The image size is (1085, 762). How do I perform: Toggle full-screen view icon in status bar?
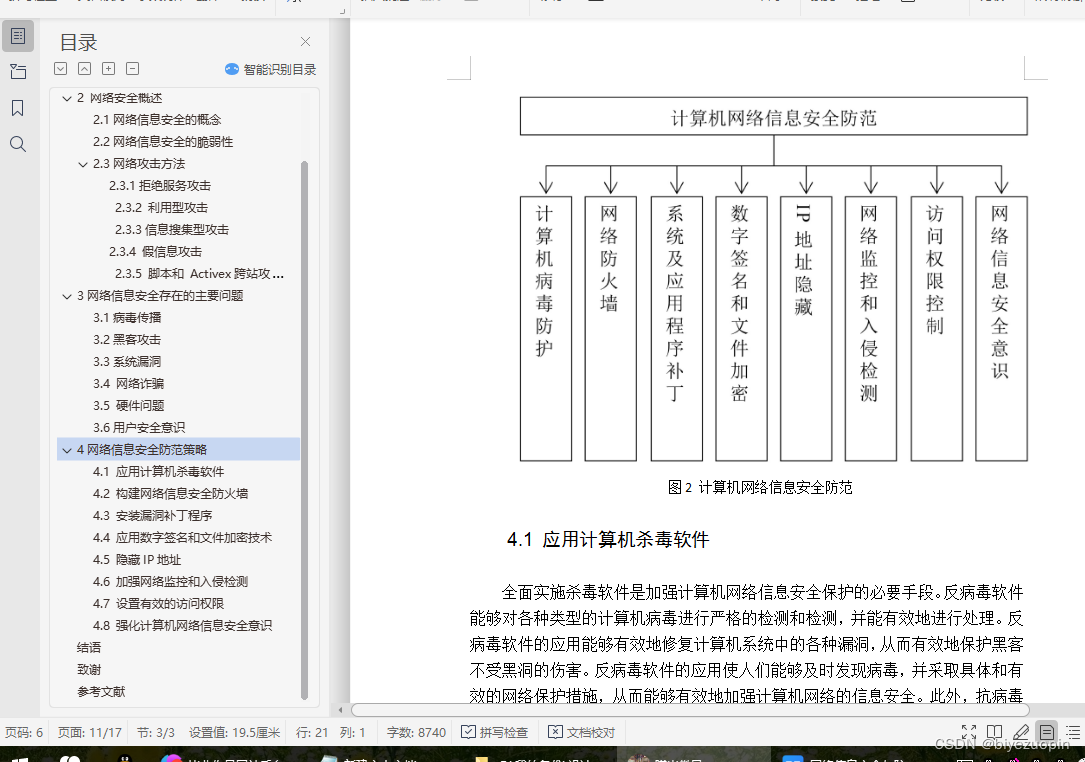(968, 732)
